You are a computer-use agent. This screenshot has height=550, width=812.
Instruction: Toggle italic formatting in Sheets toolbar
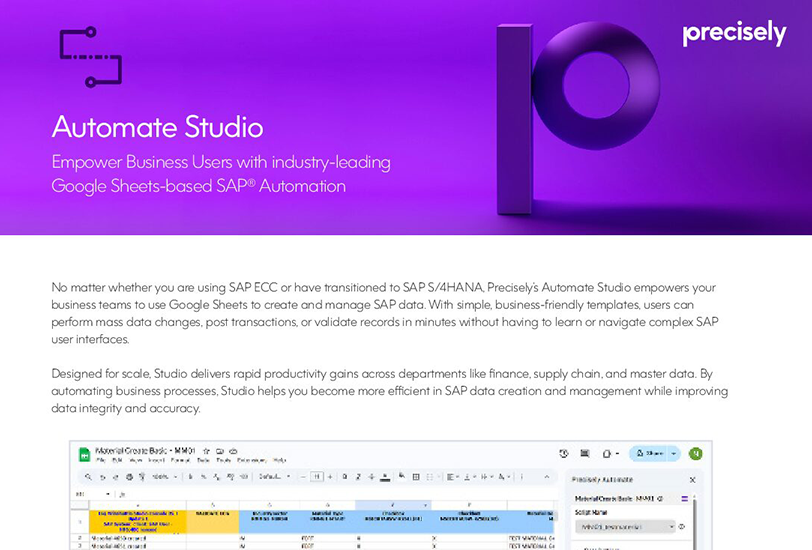358,477
